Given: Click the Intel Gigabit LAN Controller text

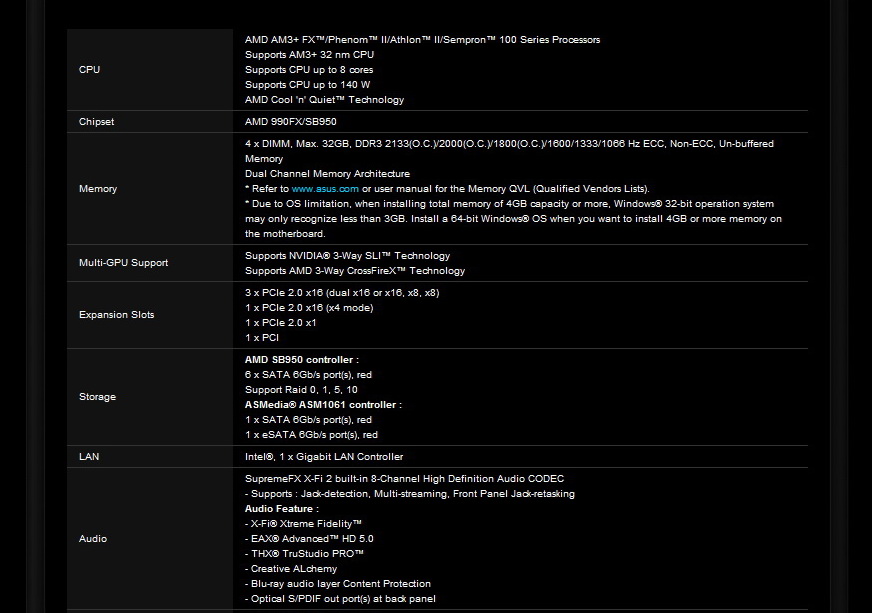Looking at the screenshot, I should 324,457.
